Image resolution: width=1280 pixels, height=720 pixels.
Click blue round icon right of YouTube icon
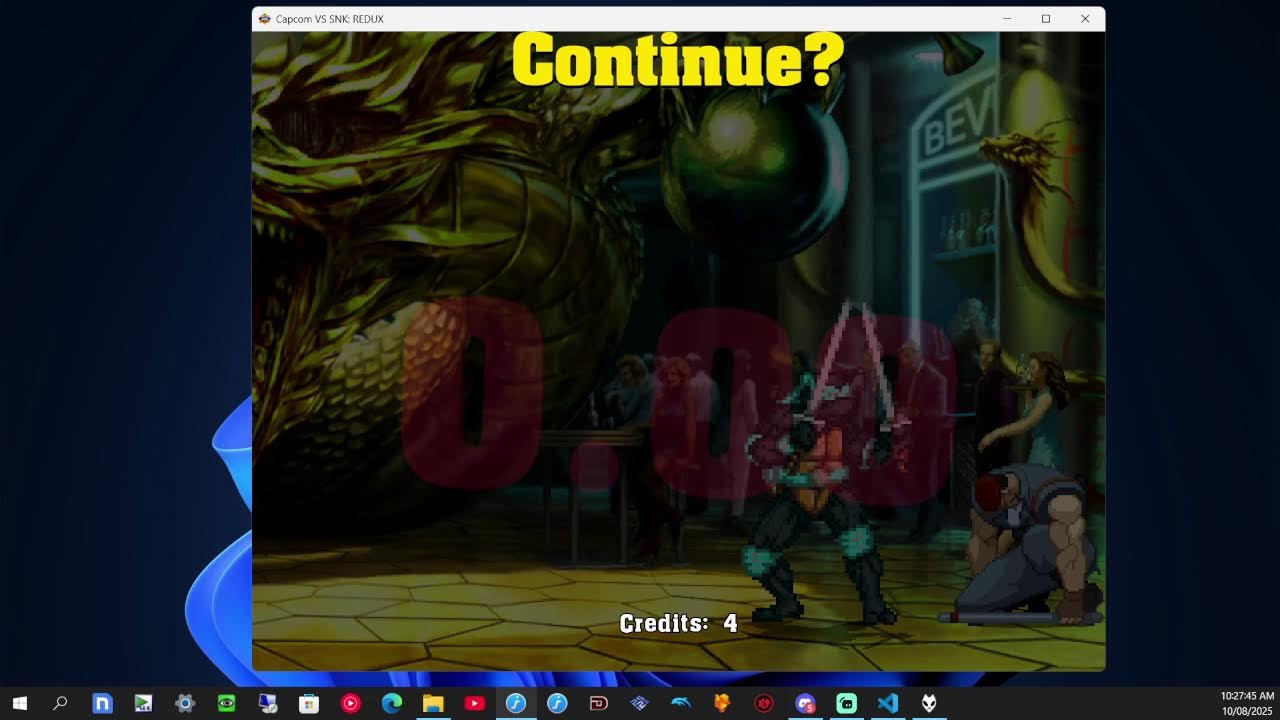click(x=516, y=703)
